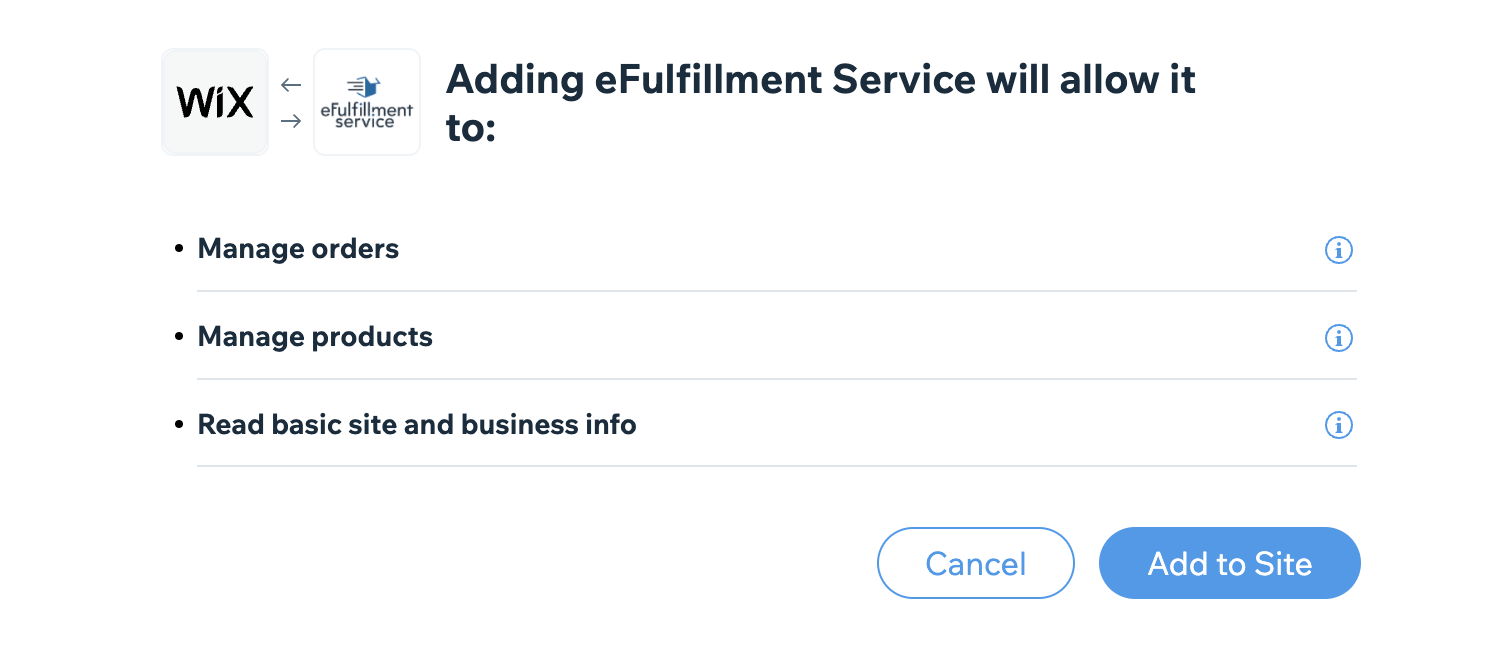Click Read basic site and business info

(417, 425)
